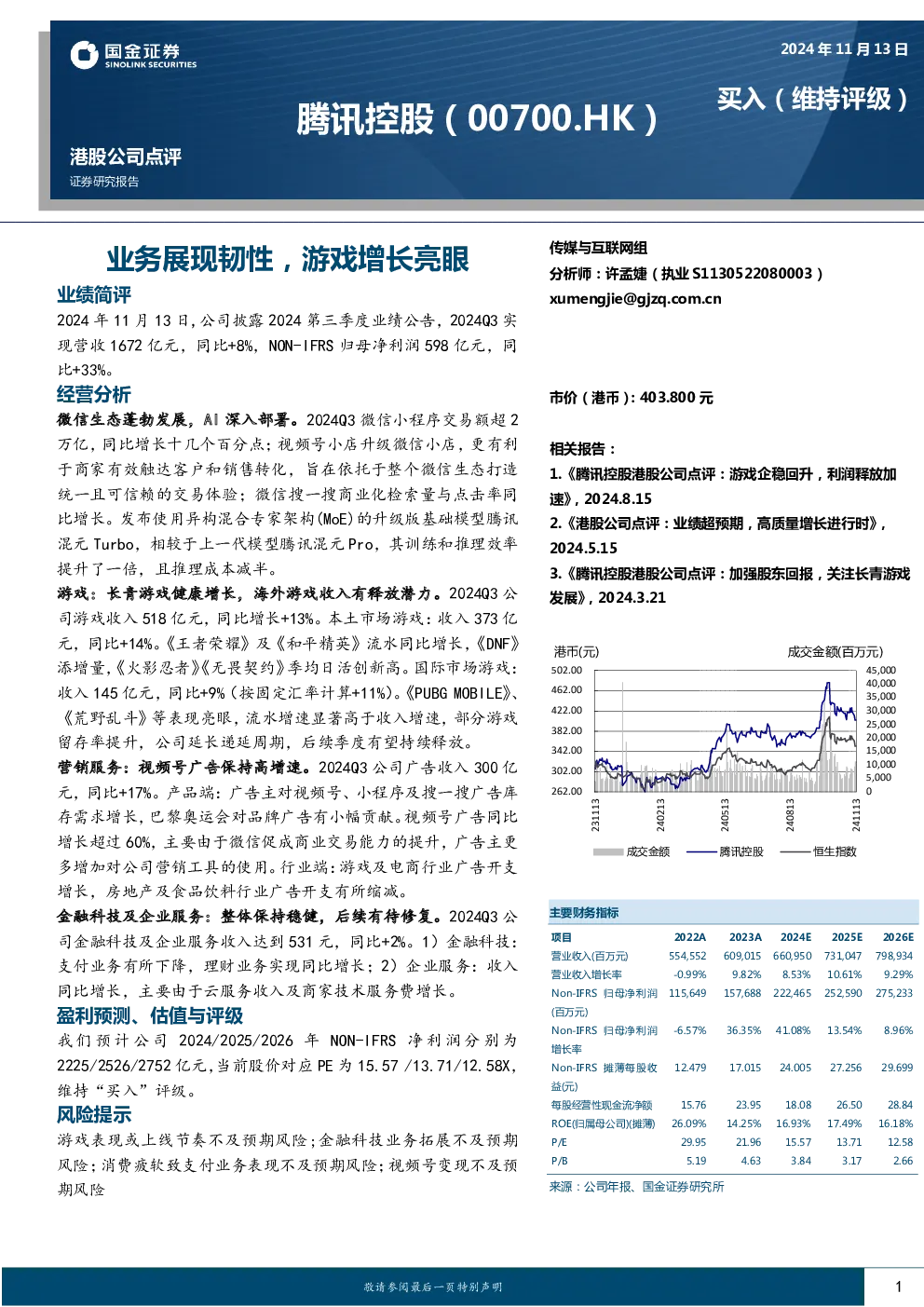924x1307 pixels.
Task: Click analyst line 分析师：许孟婕
Action: click(687, 273)
